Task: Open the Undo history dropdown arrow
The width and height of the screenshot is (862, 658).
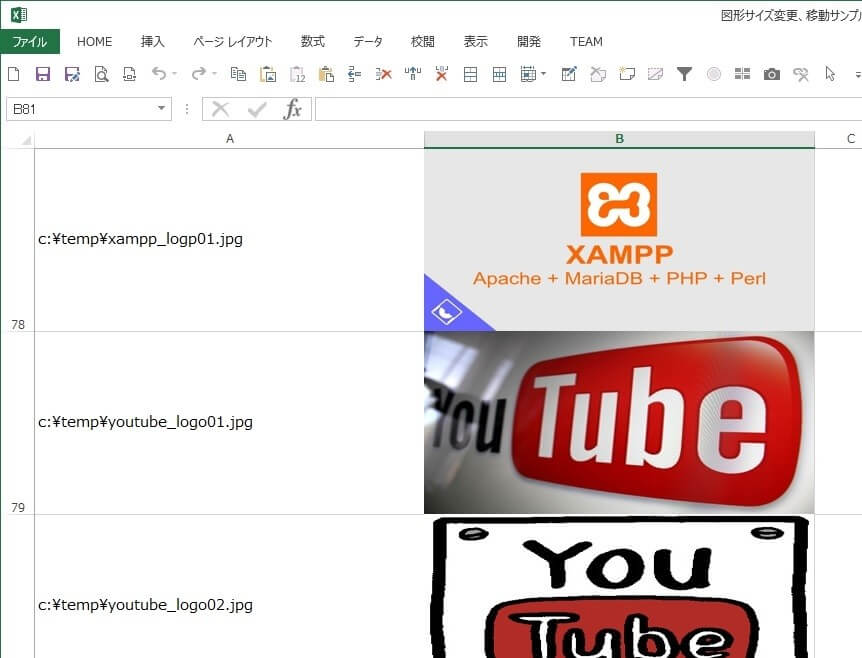Action: (x=174, y=74)
